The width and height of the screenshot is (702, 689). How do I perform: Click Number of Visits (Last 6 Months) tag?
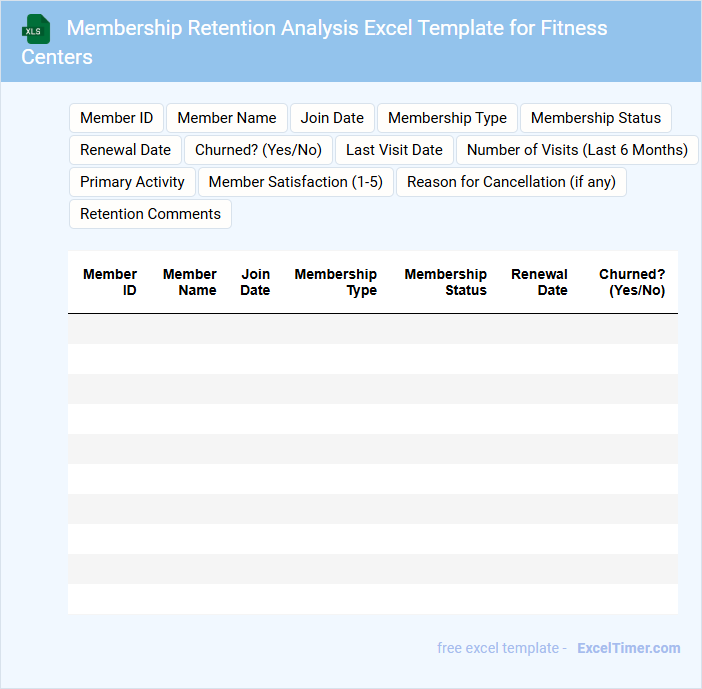pyautogui.click(x=577, y=150)
